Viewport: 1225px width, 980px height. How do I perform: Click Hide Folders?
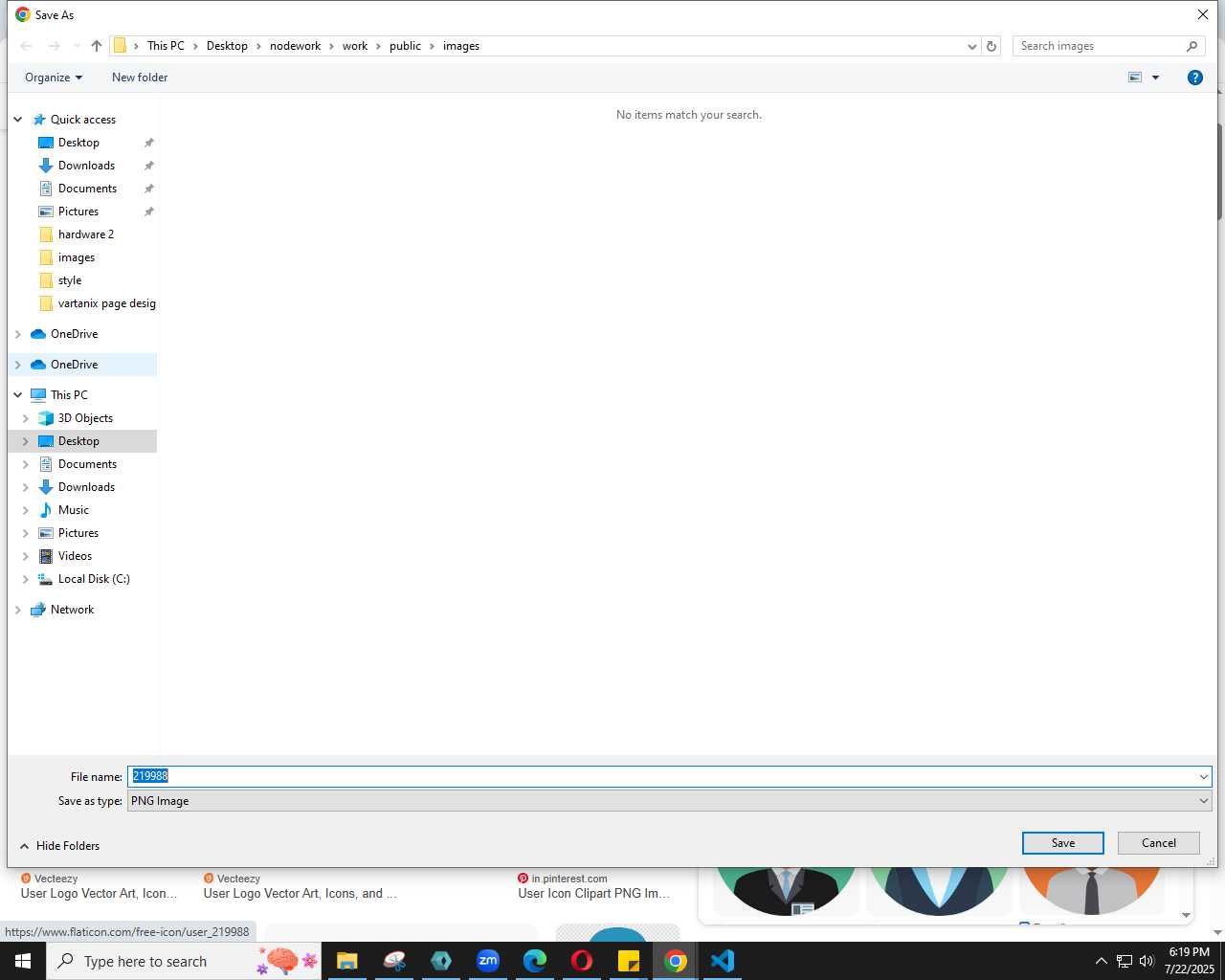point(59,846)
